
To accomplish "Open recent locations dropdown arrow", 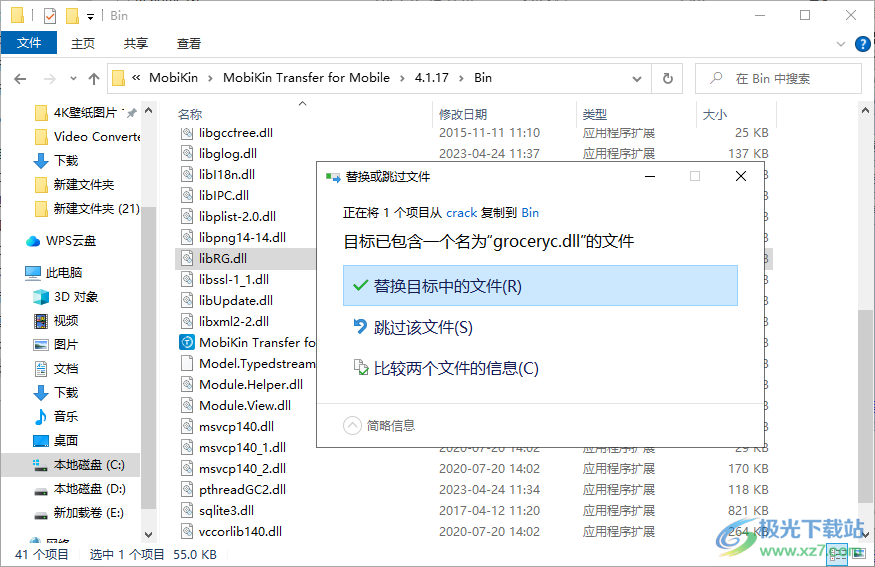I will coord(73,79).
